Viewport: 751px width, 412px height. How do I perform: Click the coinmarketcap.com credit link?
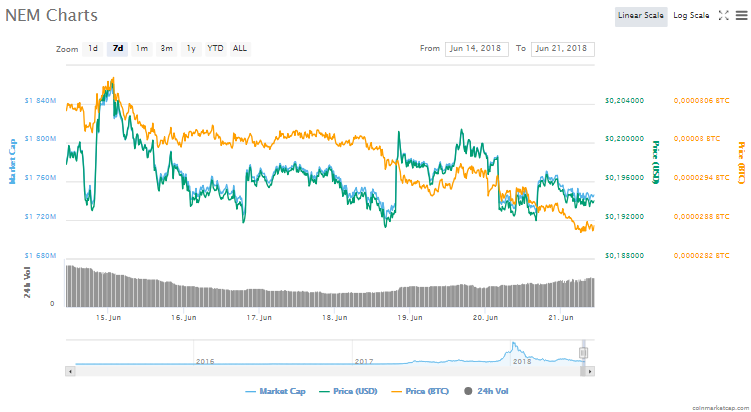721,408
